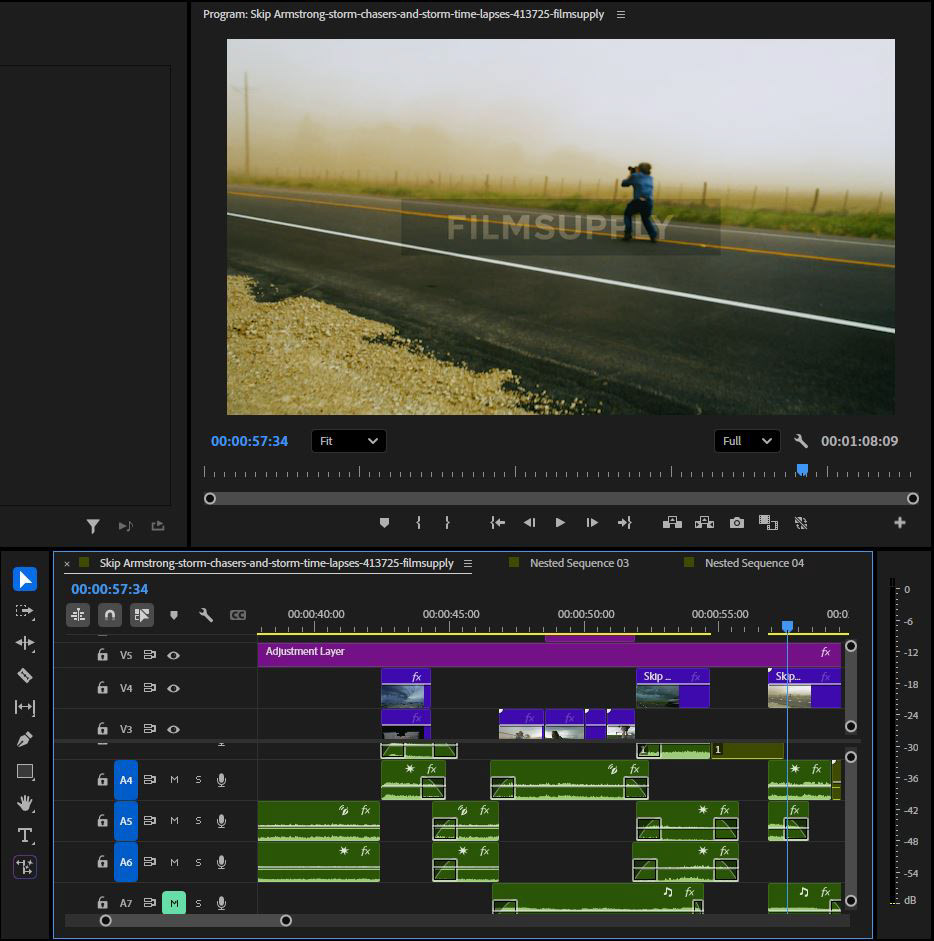
Task: Solo track A5
Action: coord(198,820)
